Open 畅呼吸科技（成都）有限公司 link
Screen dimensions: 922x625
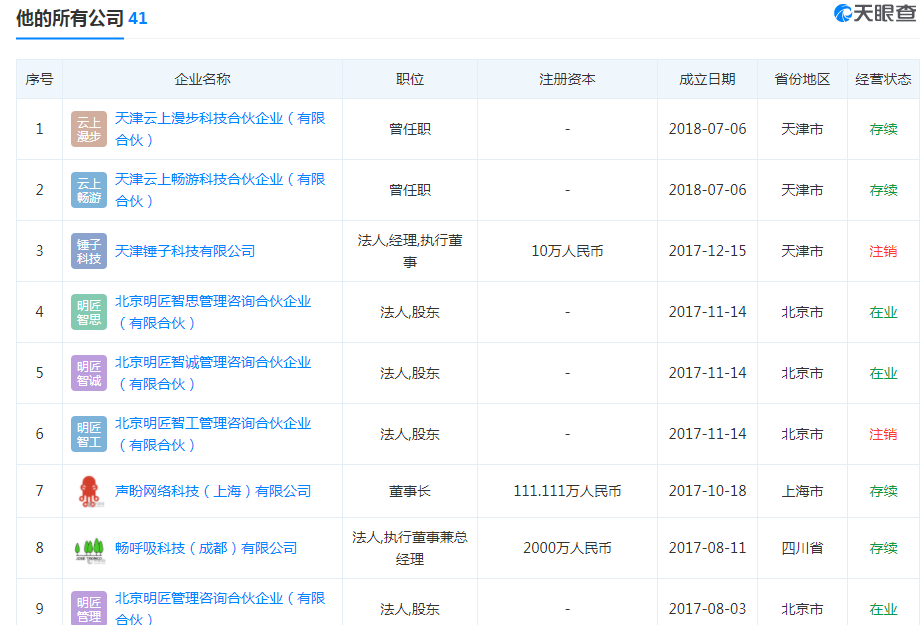(206, 548)
